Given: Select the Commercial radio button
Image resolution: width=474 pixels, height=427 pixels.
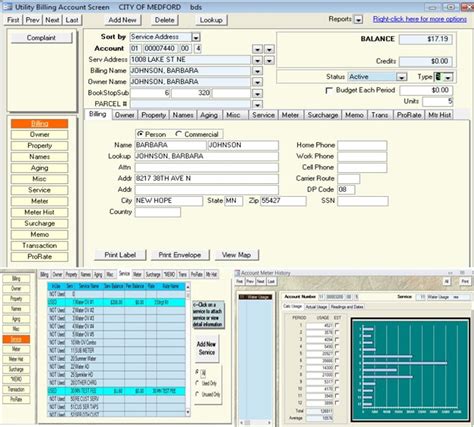Looking at the screenshot, I should (178, 134).
